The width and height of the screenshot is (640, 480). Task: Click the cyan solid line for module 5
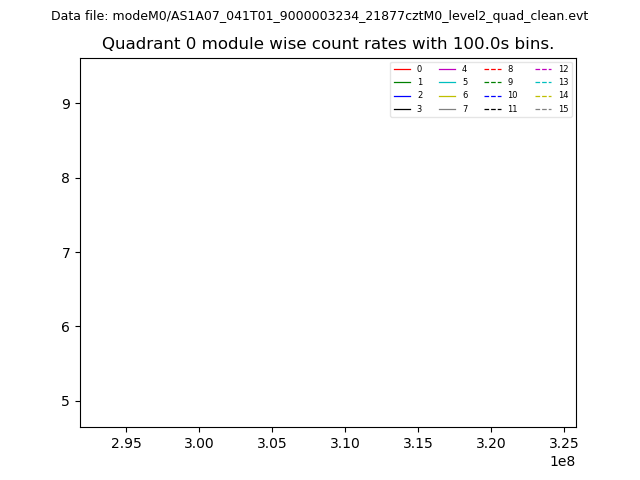[447, 82]
